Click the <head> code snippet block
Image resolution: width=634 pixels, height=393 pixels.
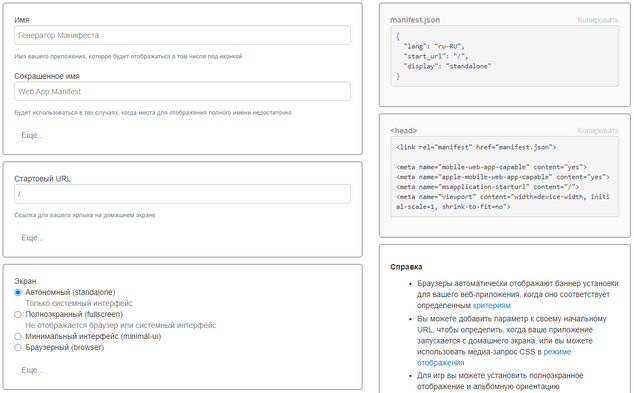click(x=505, y=177)
